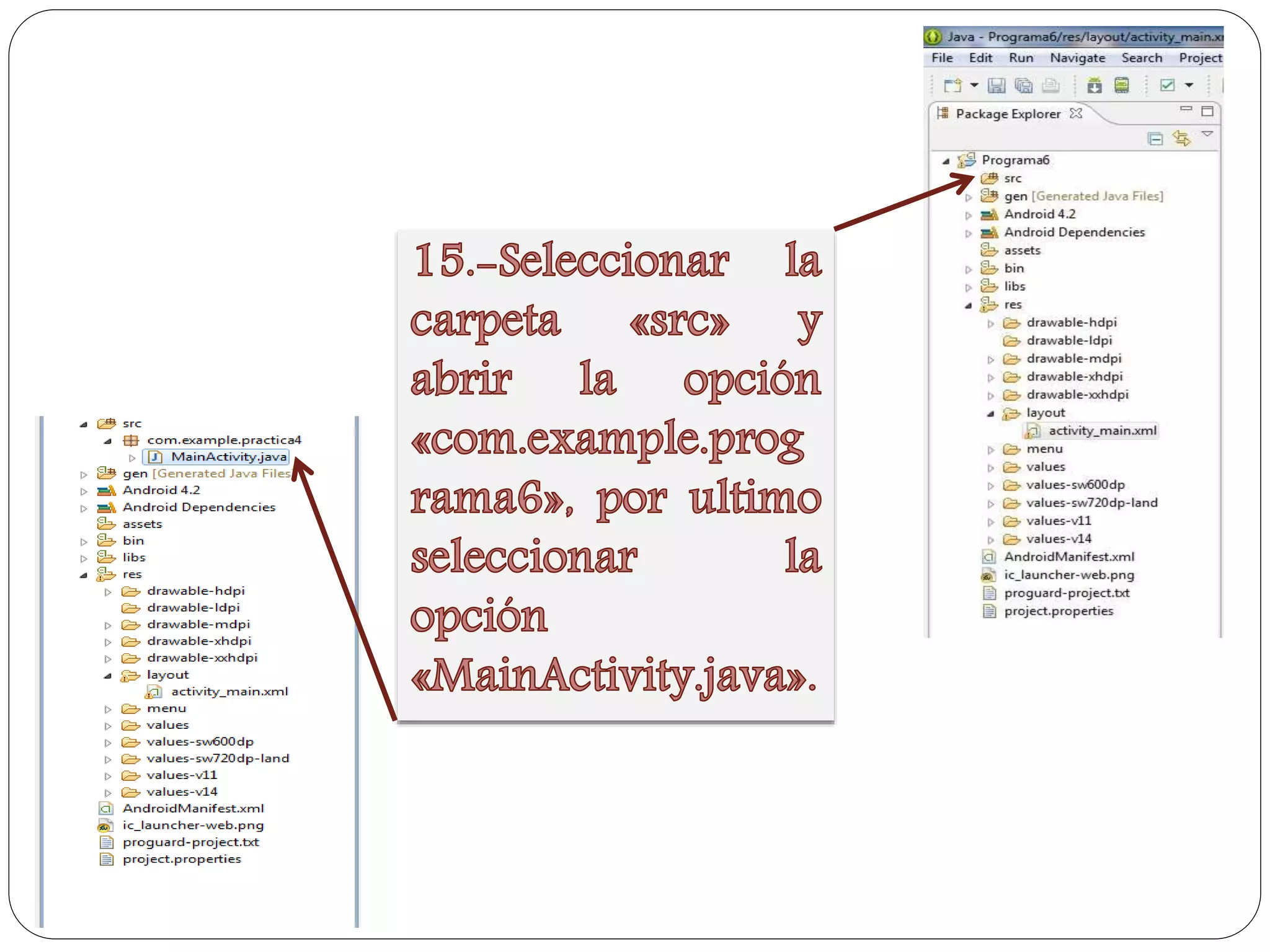
Task: Close the Package Explorer tab
Action: tap(1077, 113)
